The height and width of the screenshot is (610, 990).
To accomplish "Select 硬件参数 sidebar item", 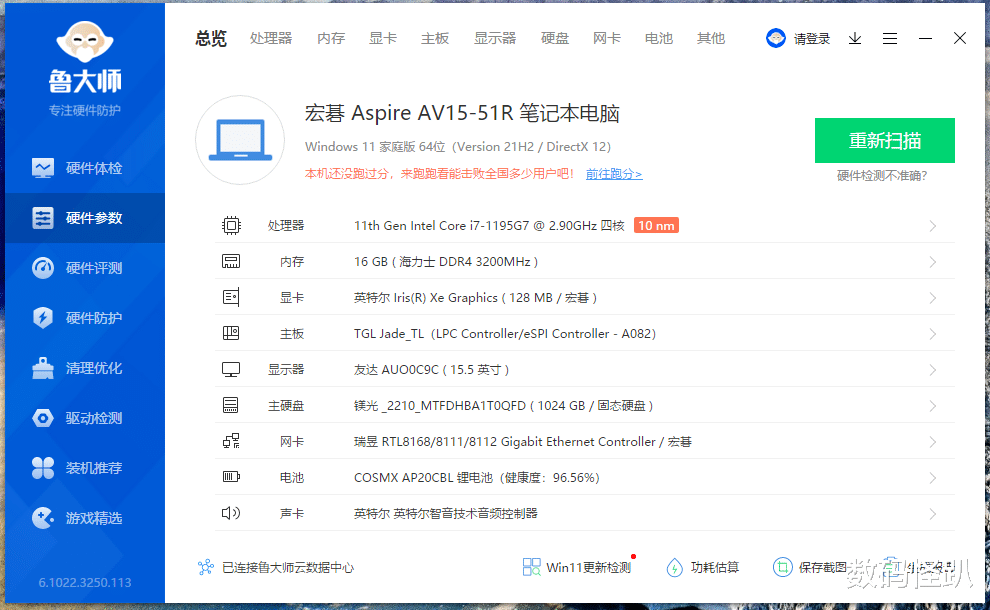I will click(85, 218).
